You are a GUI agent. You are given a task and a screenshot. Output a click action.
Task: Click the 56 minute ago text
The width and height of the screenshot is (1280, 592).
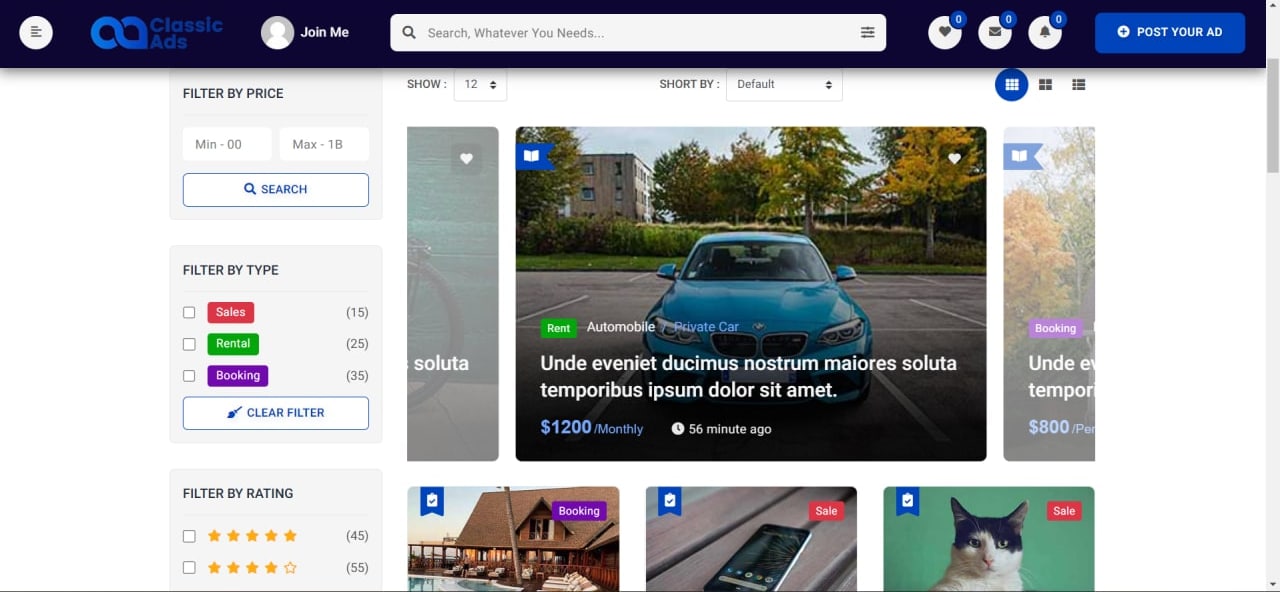click(x=730, y=429)
